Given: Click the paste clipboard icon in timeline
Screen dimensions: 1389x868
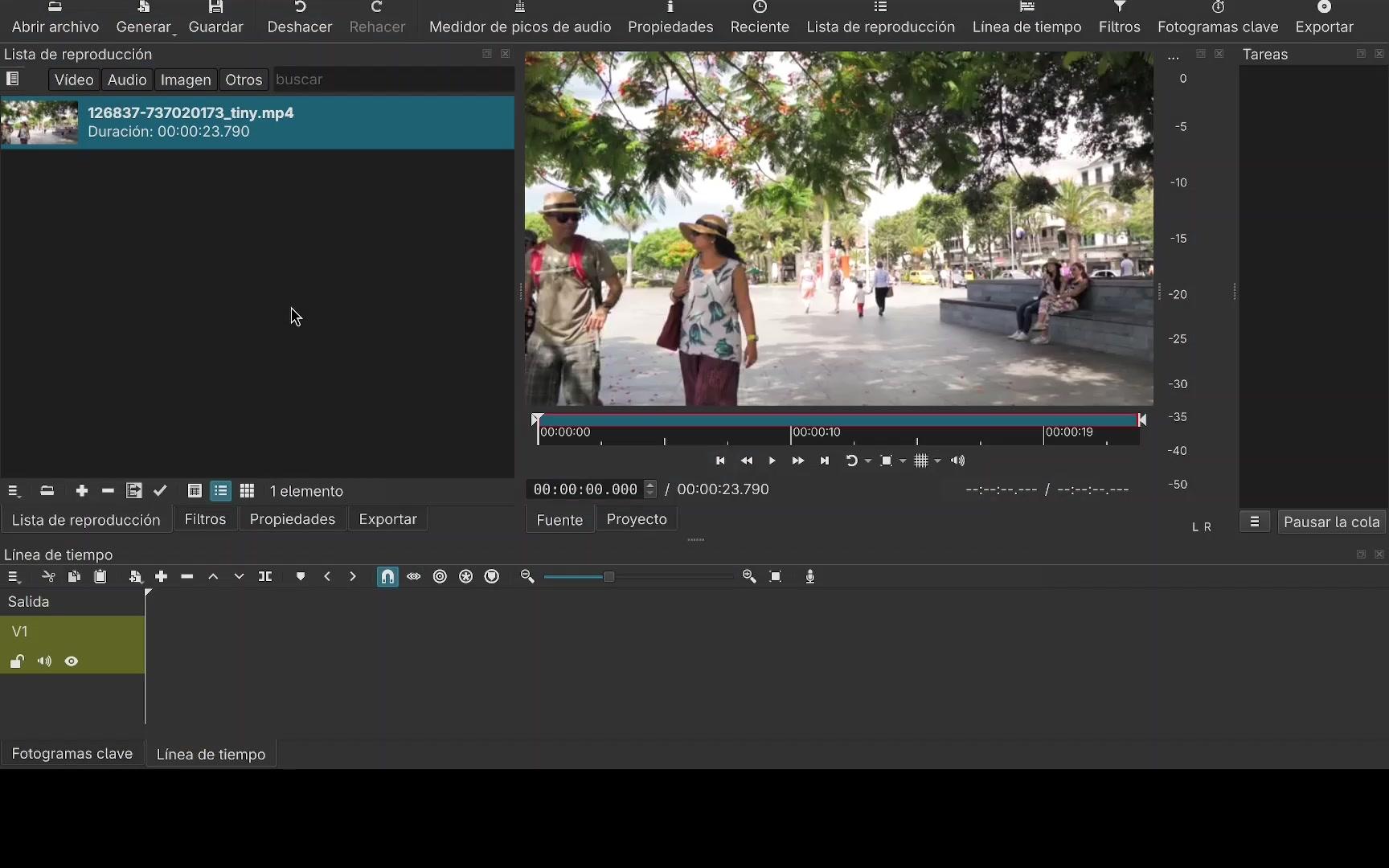Looking at the screenshot, I should pos(100,576).
